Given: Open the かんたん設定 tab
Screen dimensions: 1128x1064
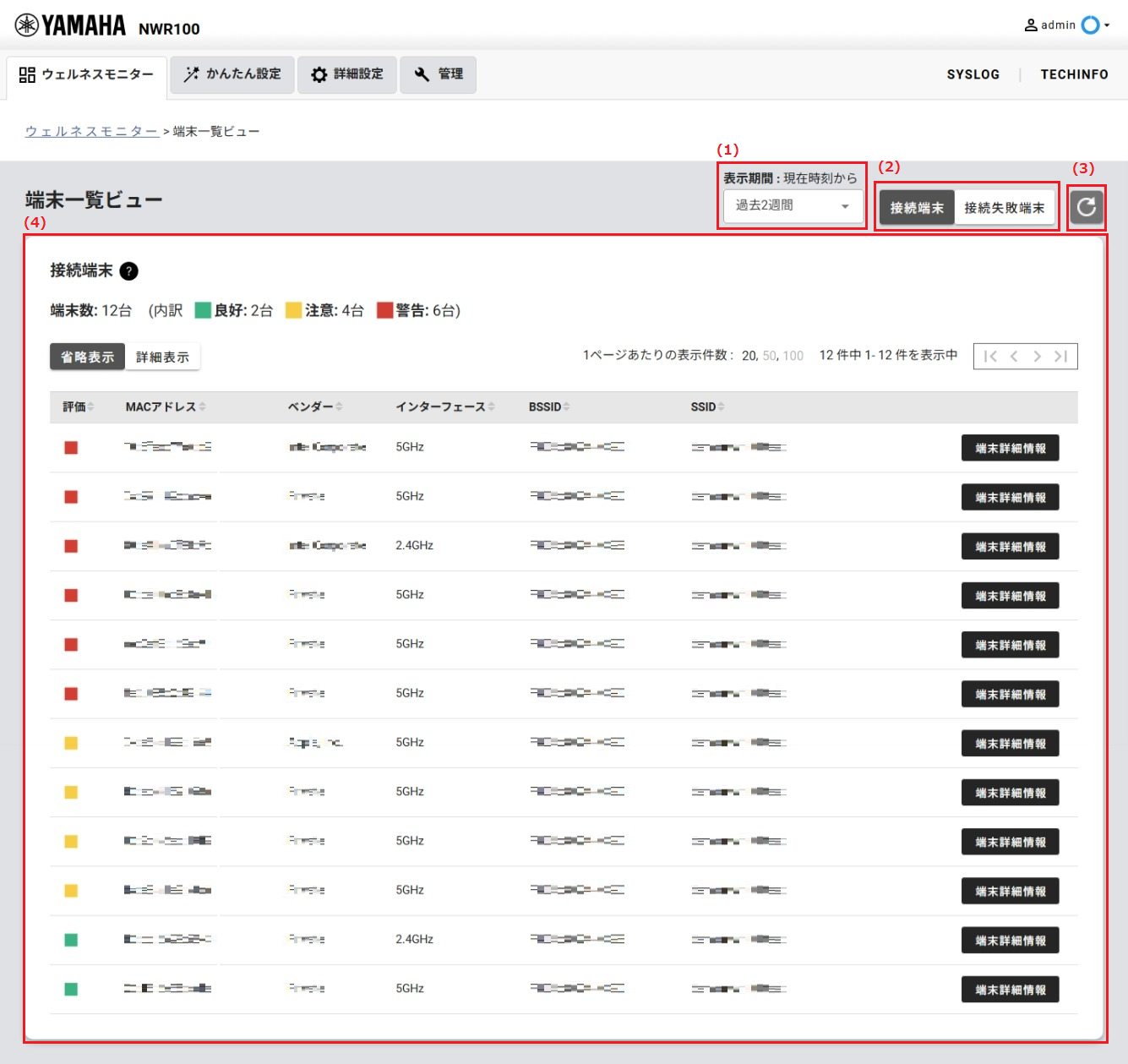Looking at the screenshot, I should point(232,74).
